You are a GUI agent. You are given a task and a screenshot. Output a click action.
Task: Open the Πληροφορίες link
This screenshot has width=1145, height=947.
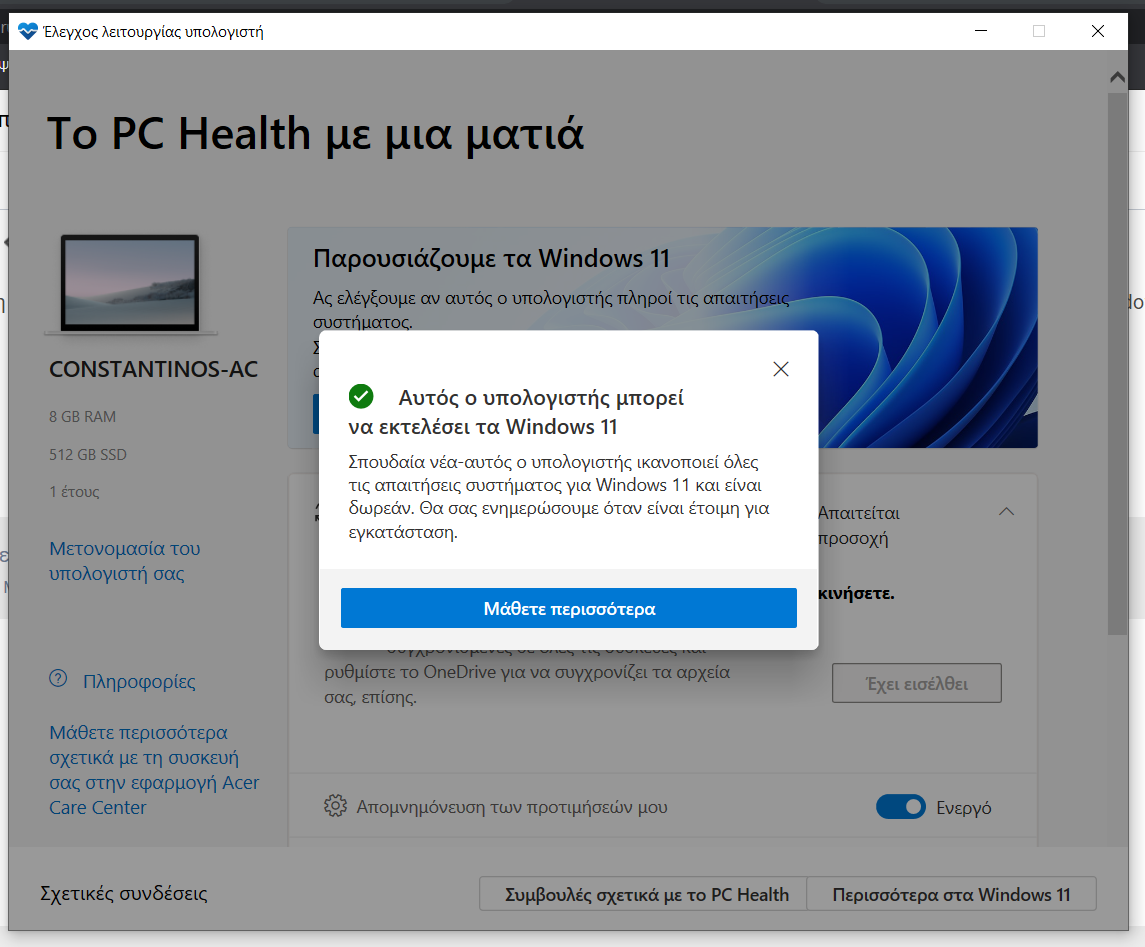tap(139, 681)
